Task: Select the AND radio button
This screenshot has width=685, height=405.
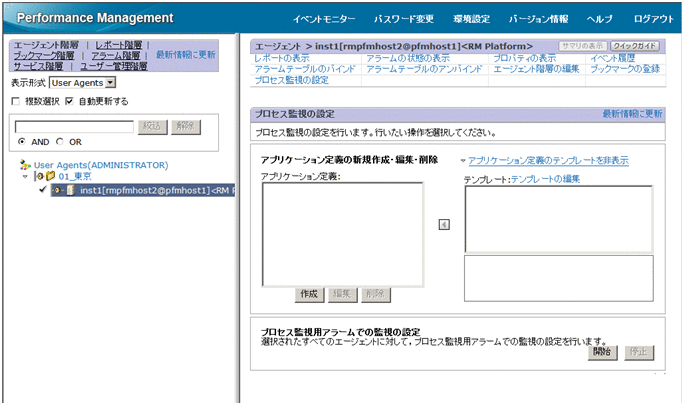Action: (x=21, y=142)
